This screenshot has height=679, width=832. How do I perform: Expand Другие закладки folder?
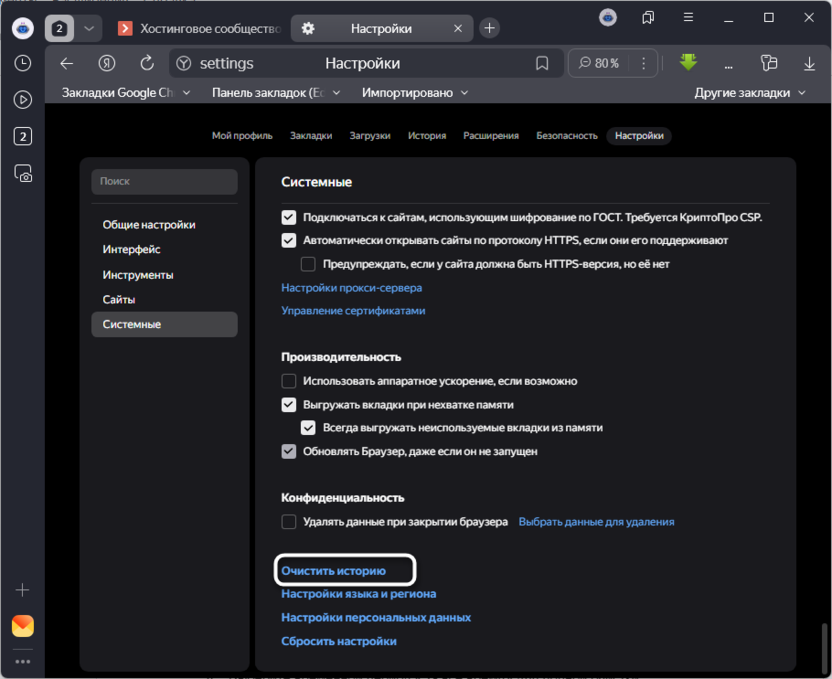pos(750,93)
